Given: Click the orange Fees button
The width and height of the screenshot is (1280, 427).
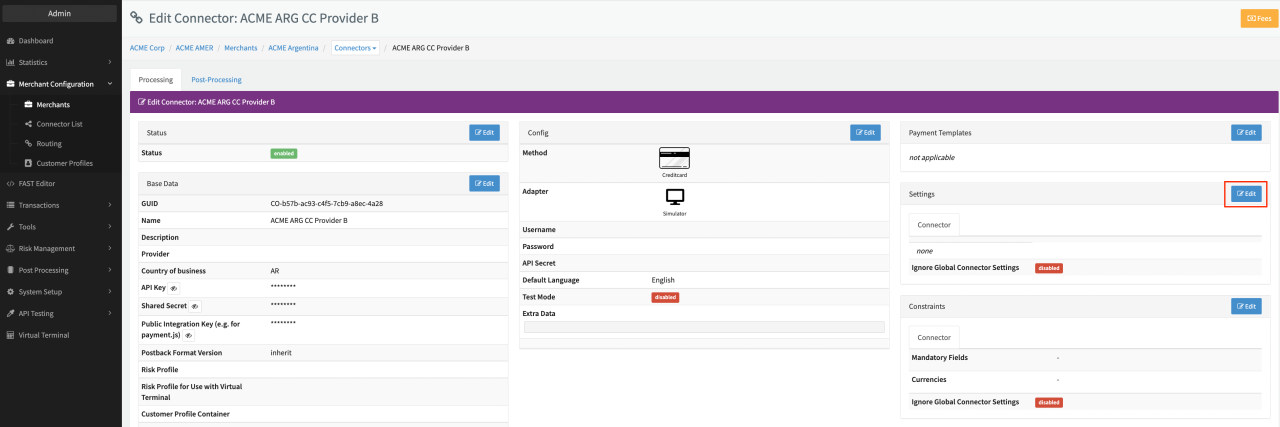Looking at the screenshot, I should [x=1257, y=18].
